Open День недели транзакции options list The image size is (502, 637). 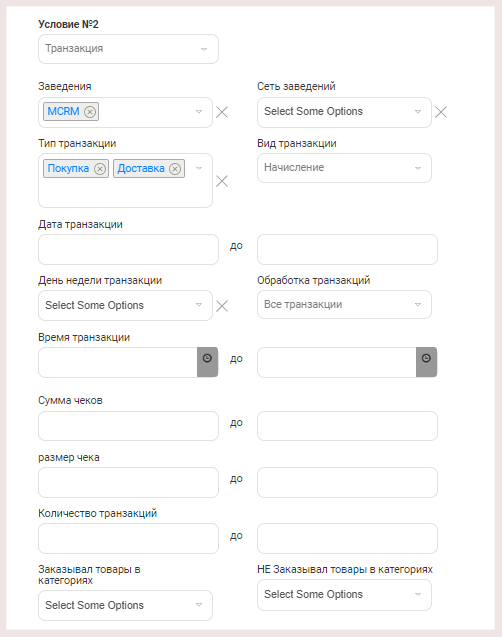point(126,306)
